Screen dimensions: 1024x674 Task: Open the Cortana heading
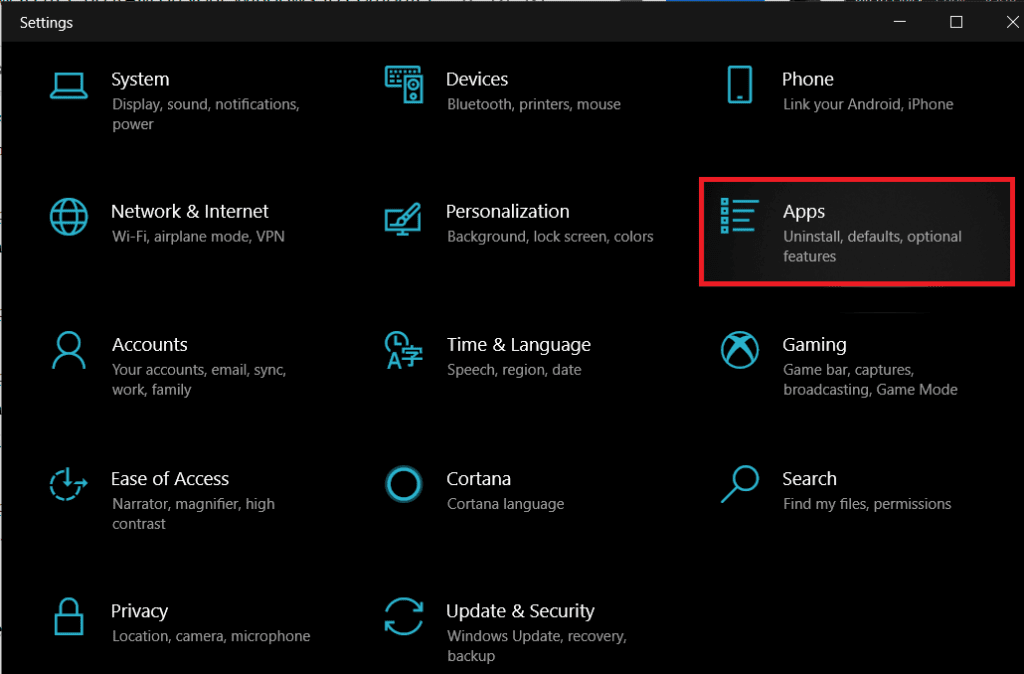click(x=479, y=479)
